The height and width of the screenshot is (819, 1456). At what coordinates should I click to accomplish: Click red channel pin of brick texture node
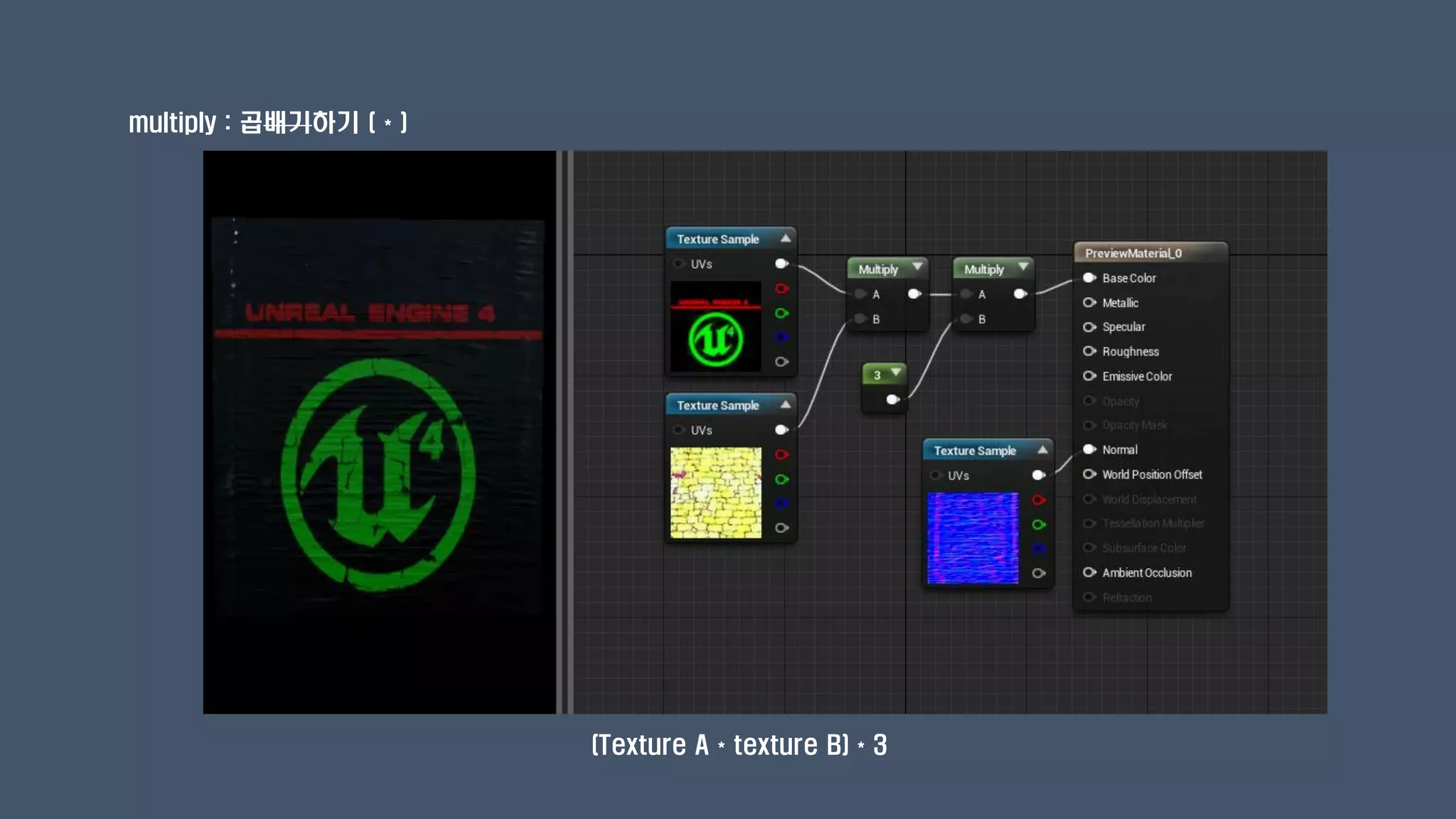tap(782, 454)
